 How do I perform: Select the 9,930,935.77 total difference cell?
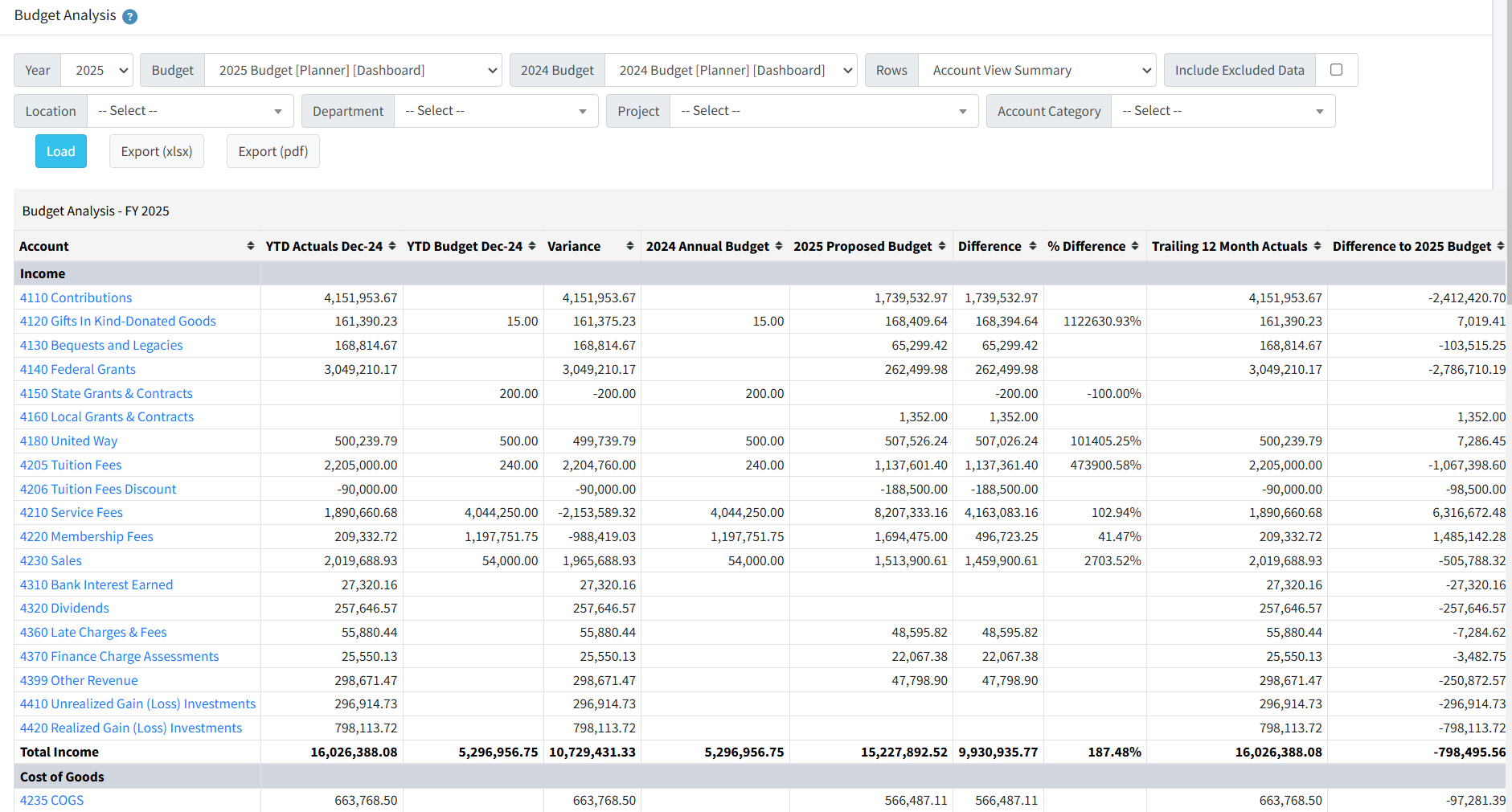click(x=998, y=752)
